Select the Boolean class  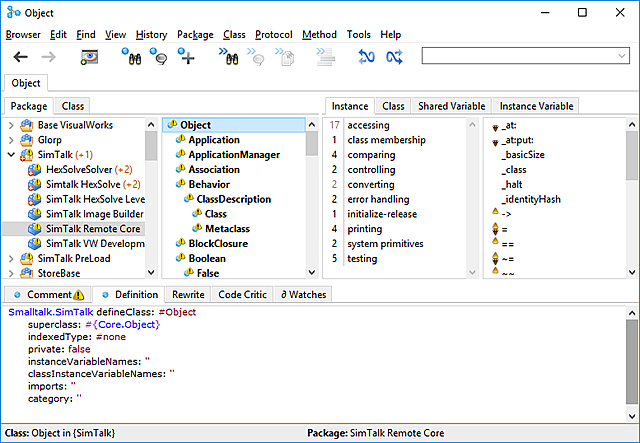[x=207, y=258]
